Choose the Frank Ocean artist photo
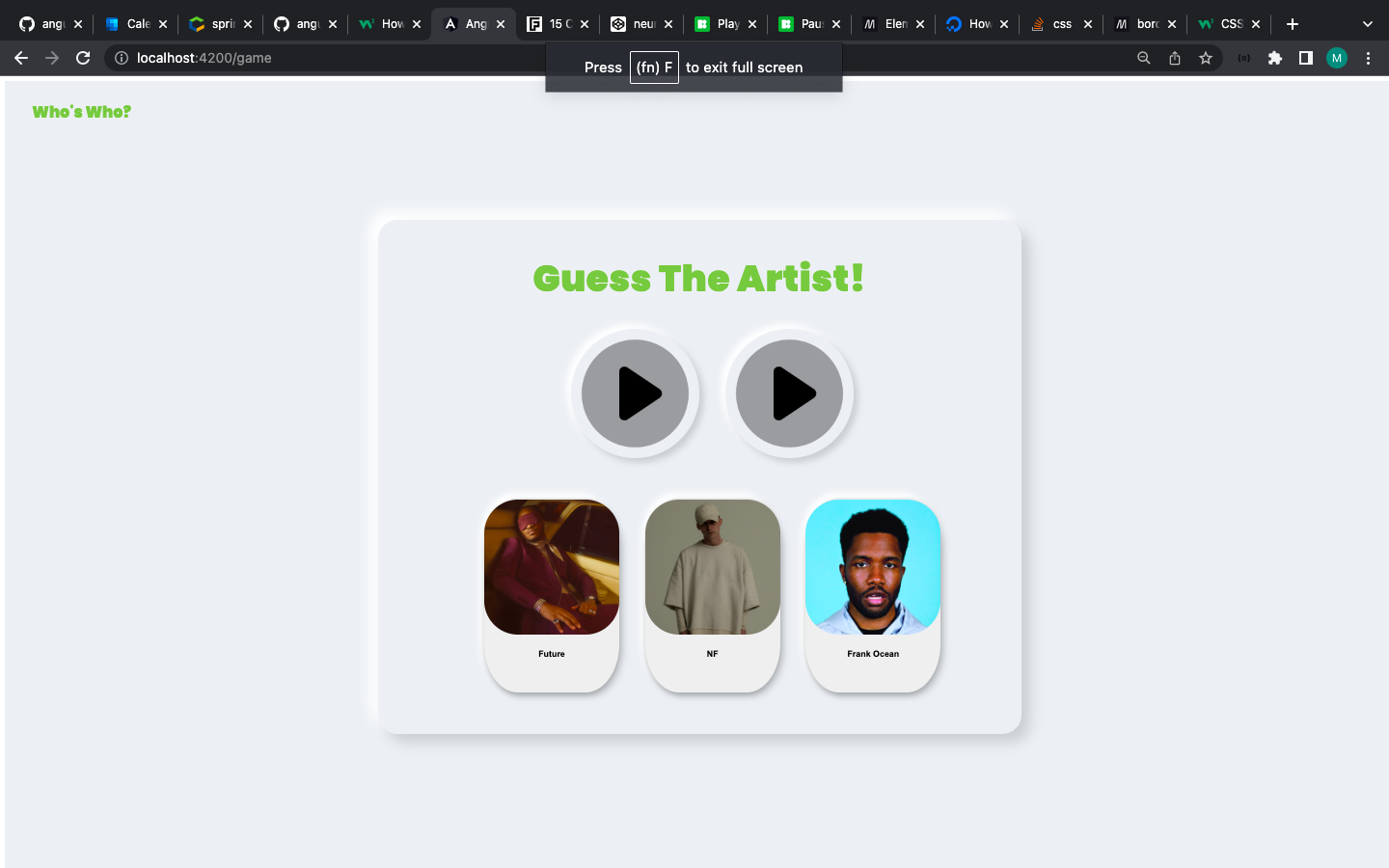The image size is (1389, 868). 873,567
